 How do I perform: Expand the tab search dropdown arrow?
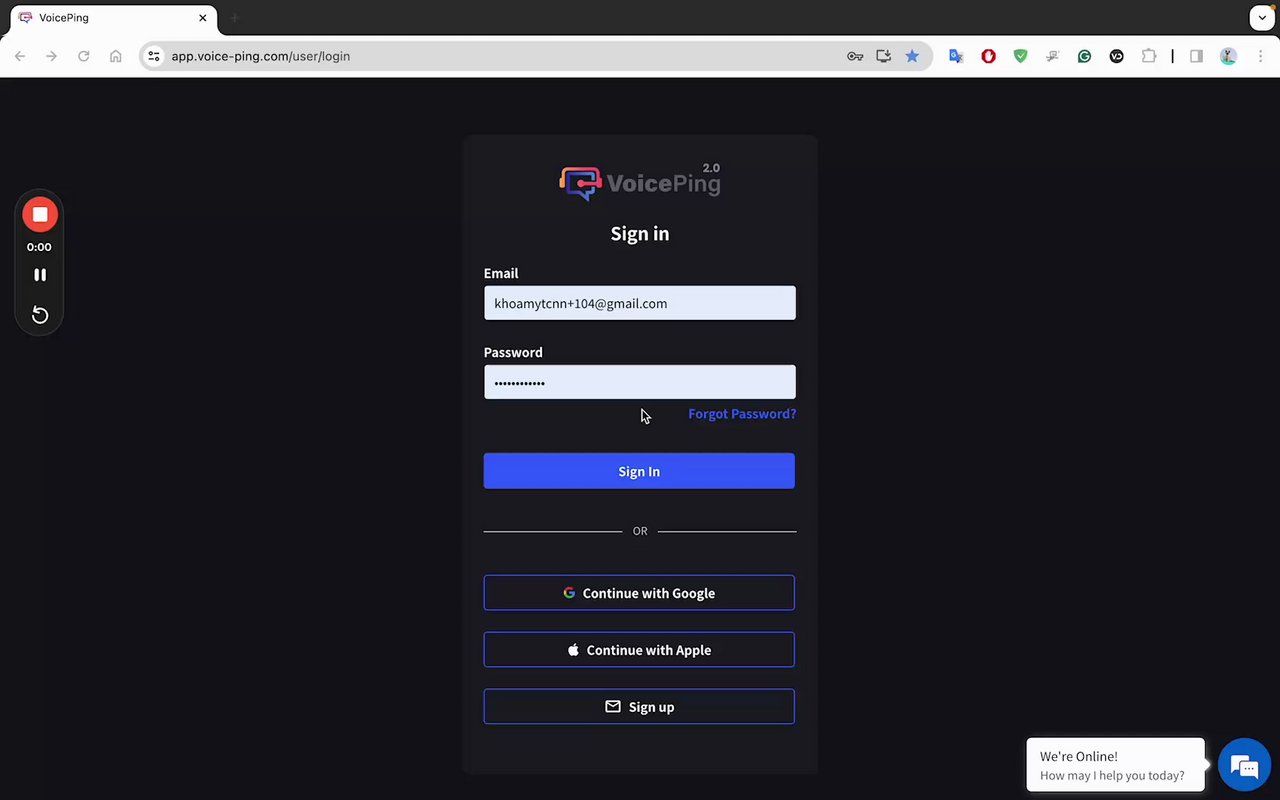coord(1262,18)
